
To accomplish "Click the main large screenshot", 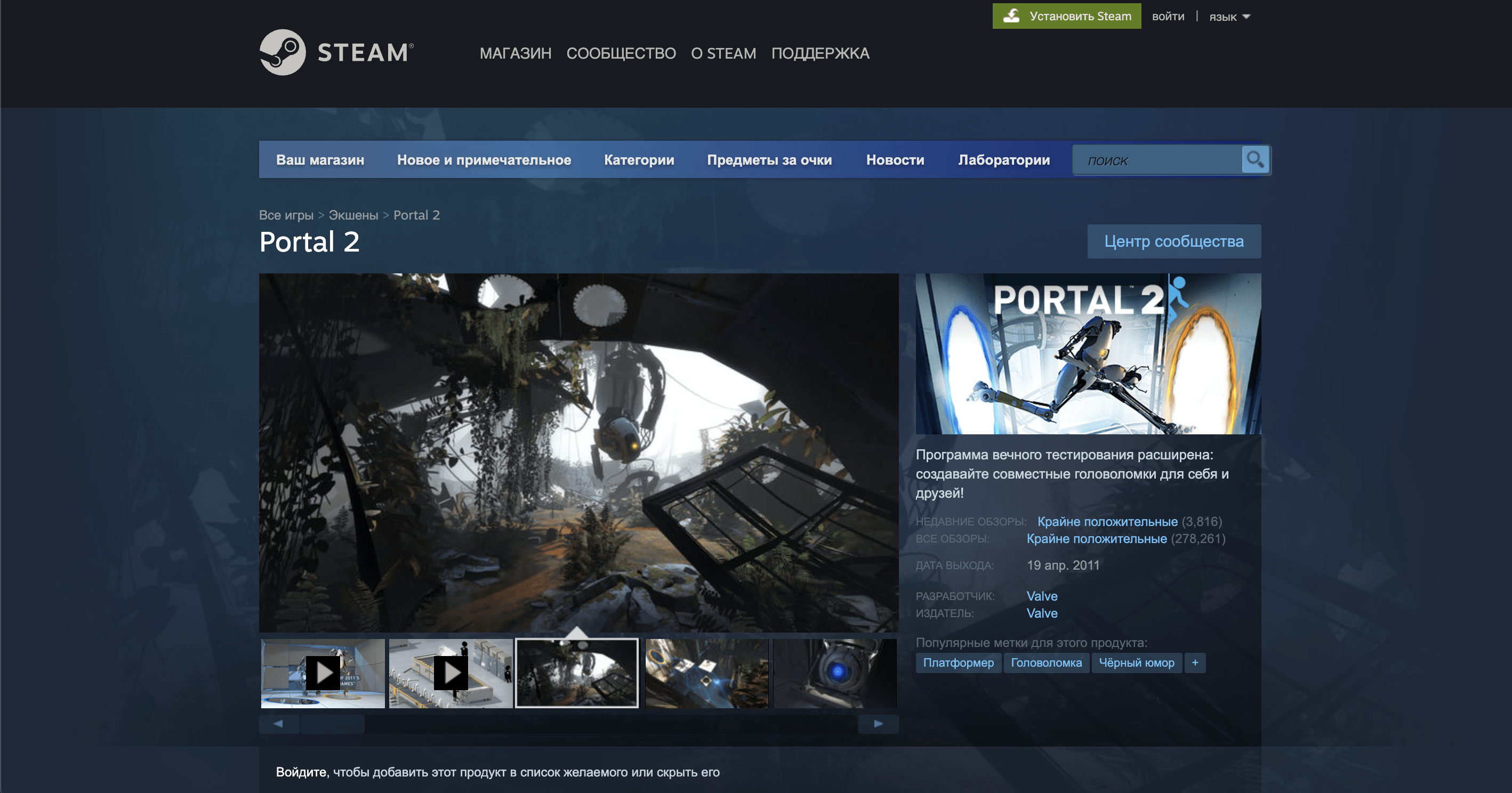I will 579,453.
